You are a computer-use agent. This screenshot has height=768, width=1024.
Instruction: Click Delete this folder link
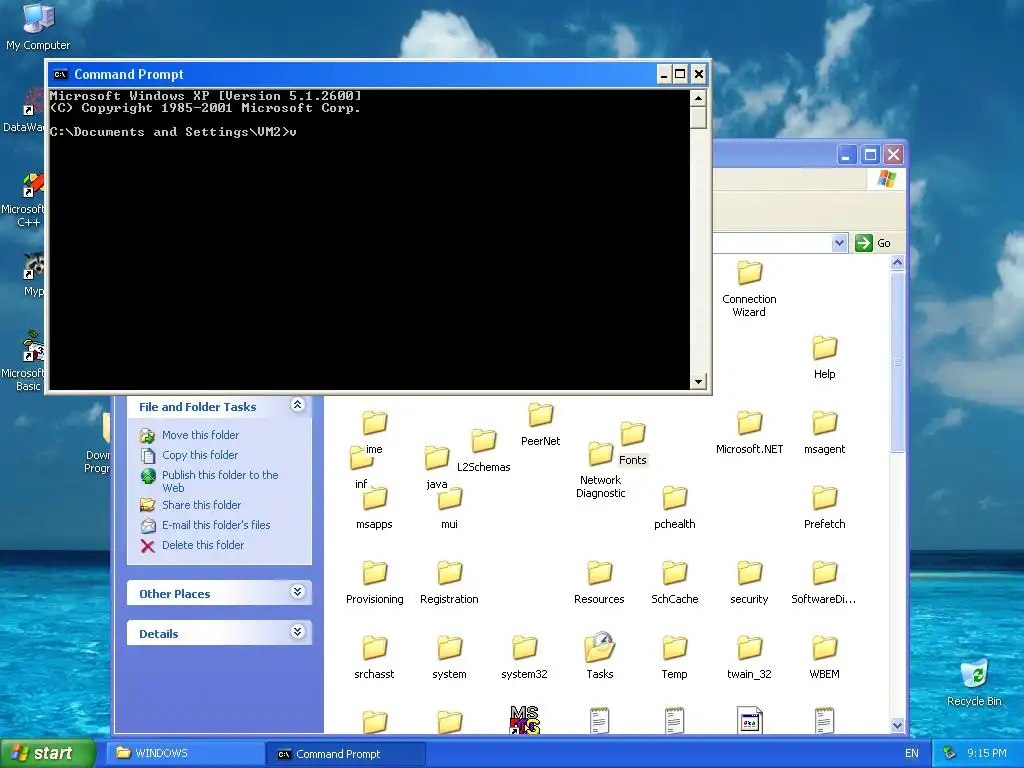pyautogui.click(x=202, y=545)
